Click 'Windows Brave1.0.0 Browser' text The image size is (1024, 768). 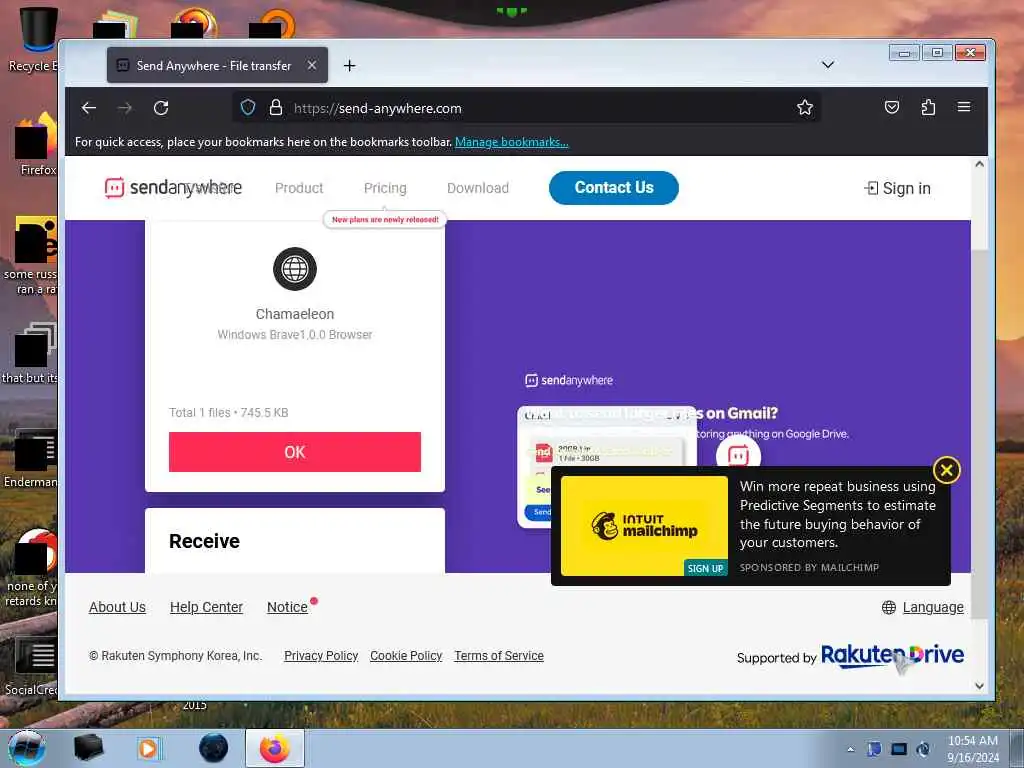pos(295,334)
